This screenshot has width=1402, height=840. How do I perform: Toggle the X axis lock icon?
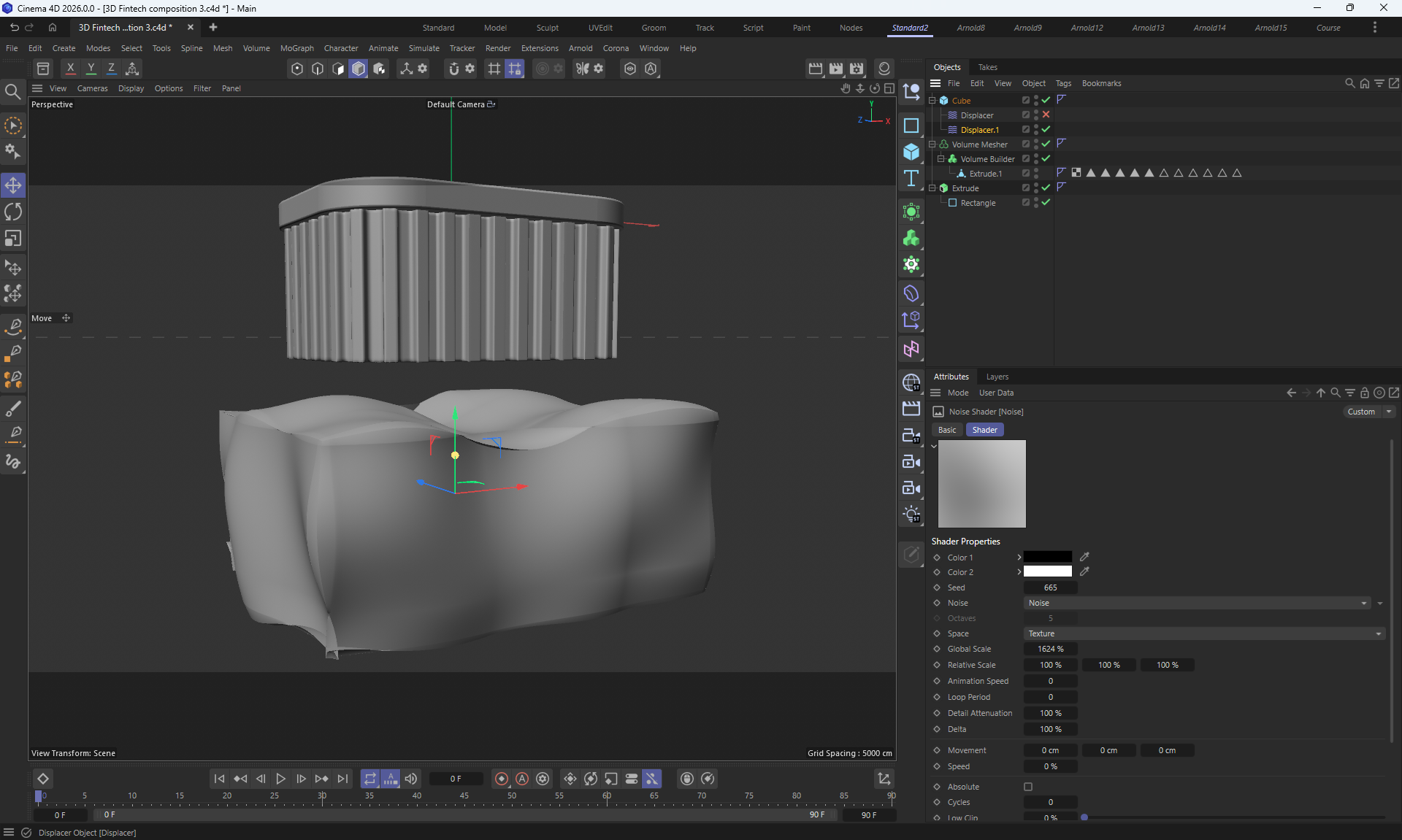[70, 69]
